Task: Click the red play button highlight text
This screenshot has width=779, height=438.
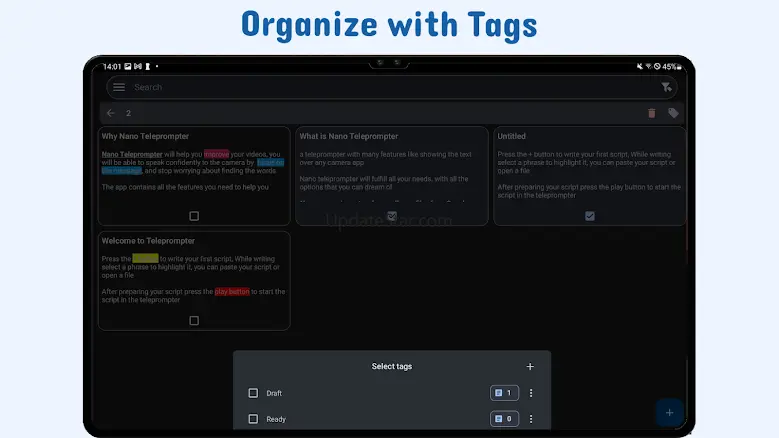Action: tap(232, 292)
